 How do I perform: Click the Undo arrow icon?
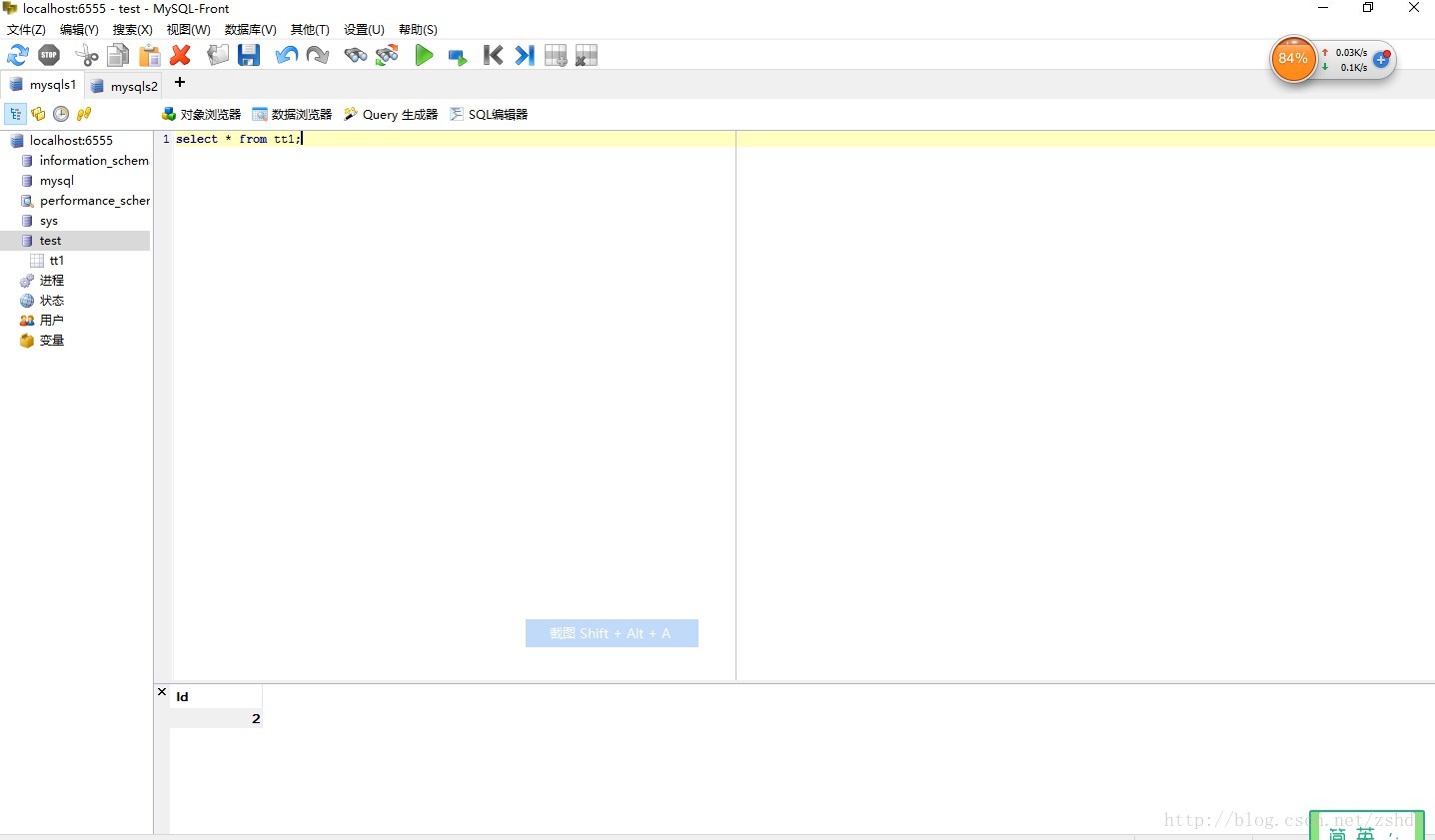(287, 55)
